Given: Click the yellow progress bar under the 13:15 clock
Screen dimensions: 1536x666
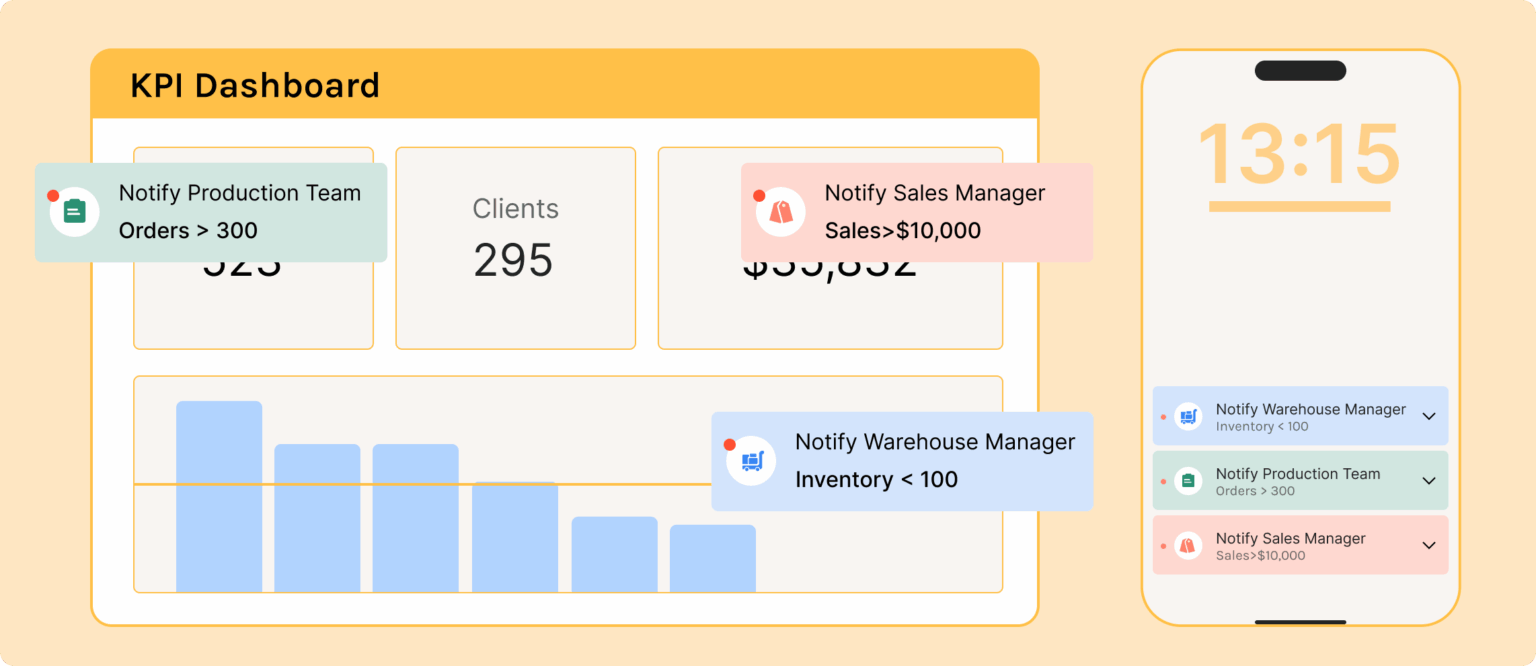Looking at the screenshot, I should click(x=1299, y=207).
